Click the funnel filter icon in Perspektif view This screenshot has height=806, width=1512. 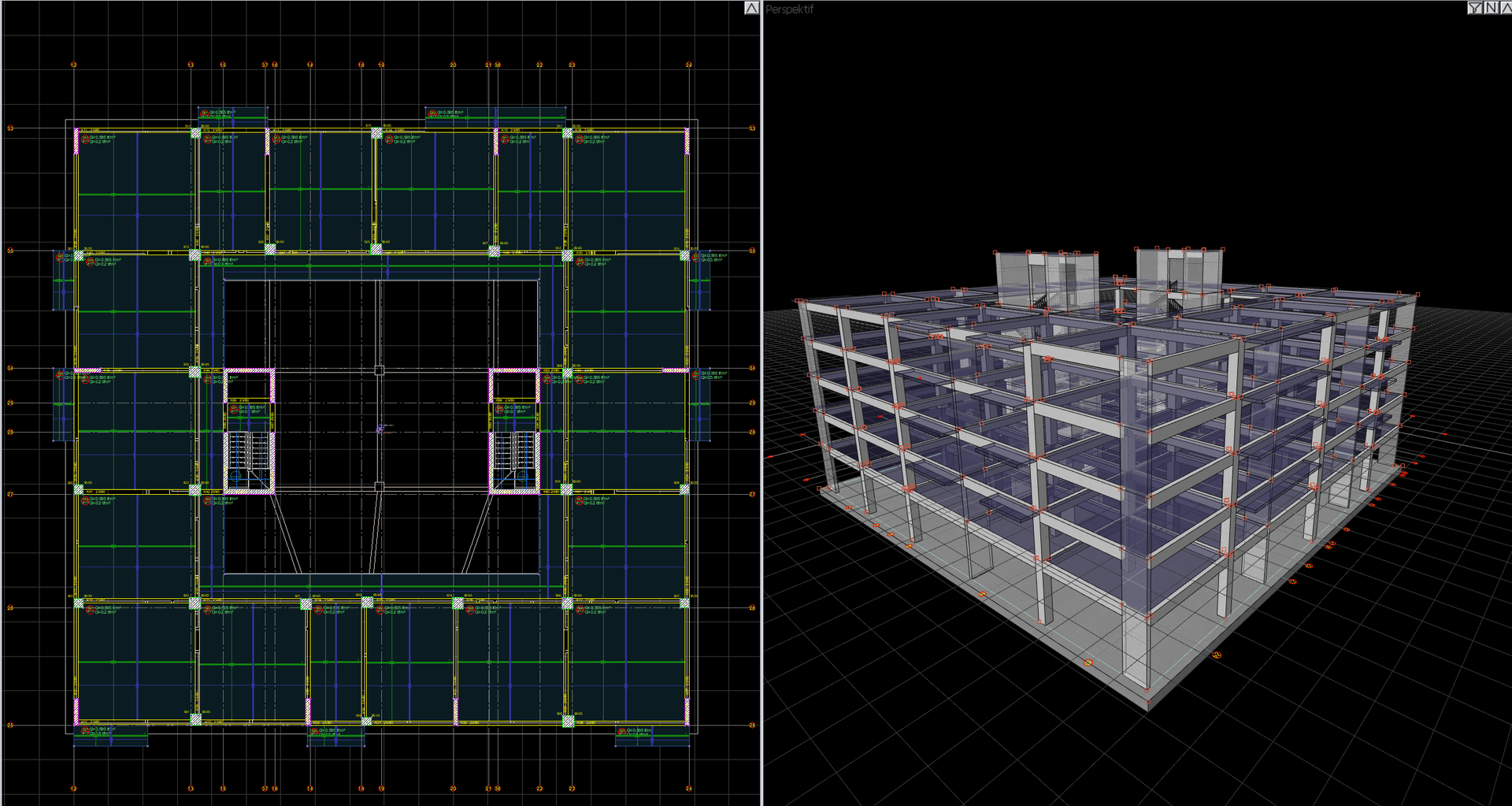(x=1475, y=8)
